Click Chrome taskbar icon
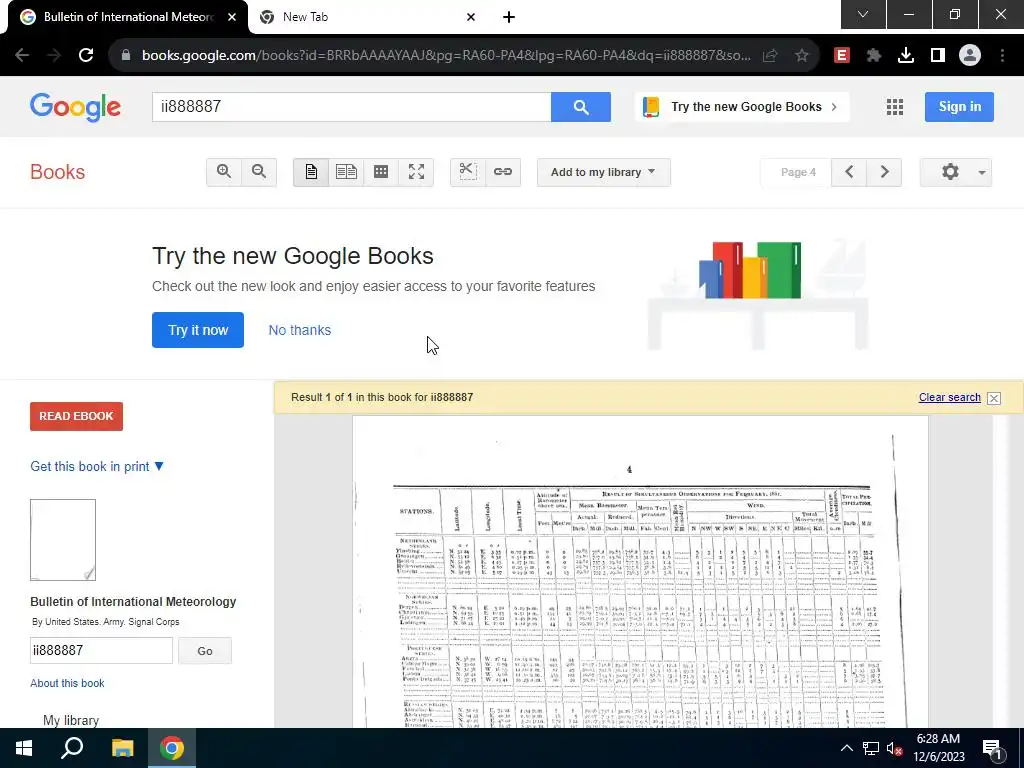 point(172,748)
